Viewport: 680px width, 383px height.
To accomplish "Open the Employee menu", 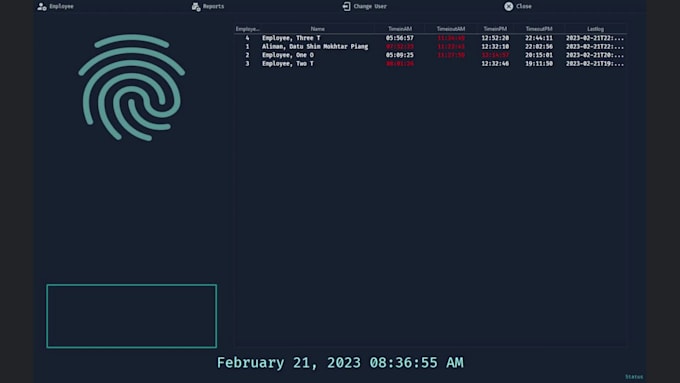I will [x=56, y=7].
